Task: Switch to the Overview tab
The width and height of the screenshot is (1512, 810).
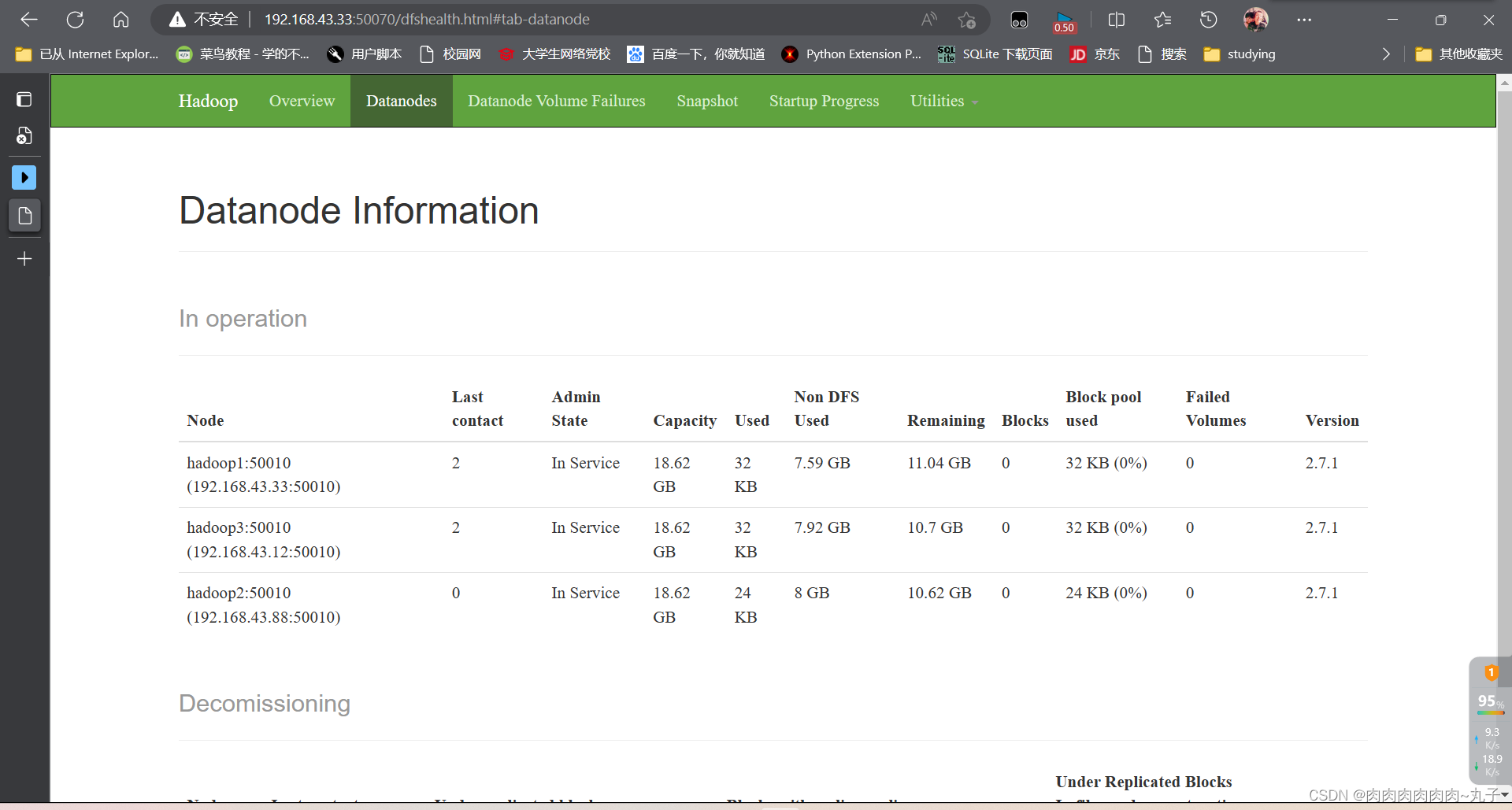Action: 302,101
